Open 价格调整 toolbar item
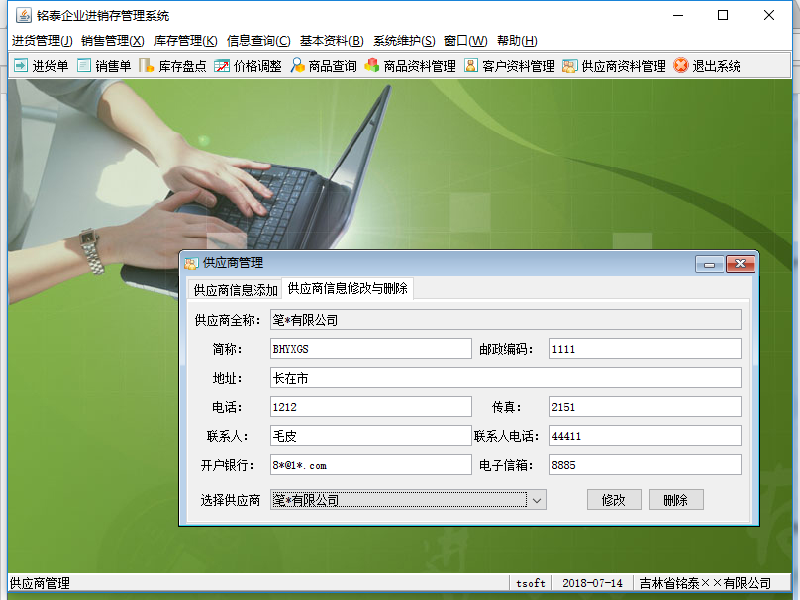This screenshot has height=600, width=800. [247, 66]
